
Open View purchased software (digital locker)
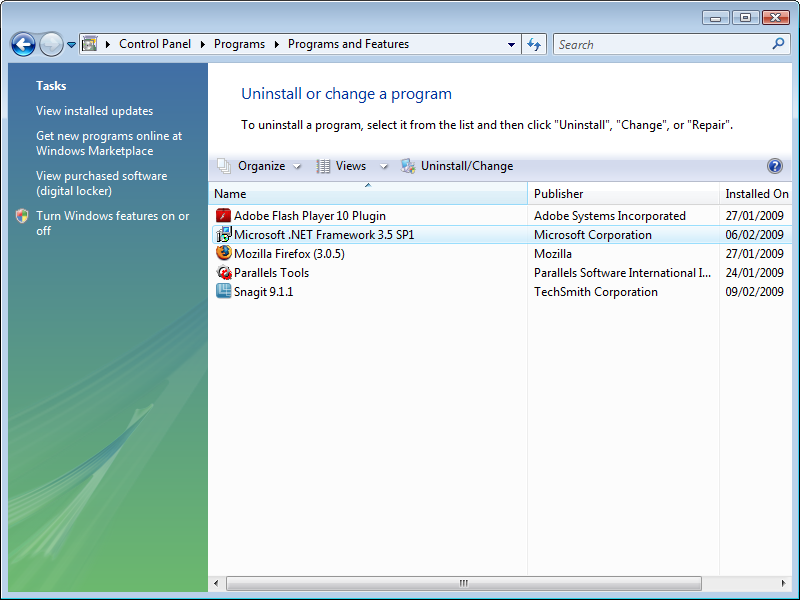(x=102, y=183)
